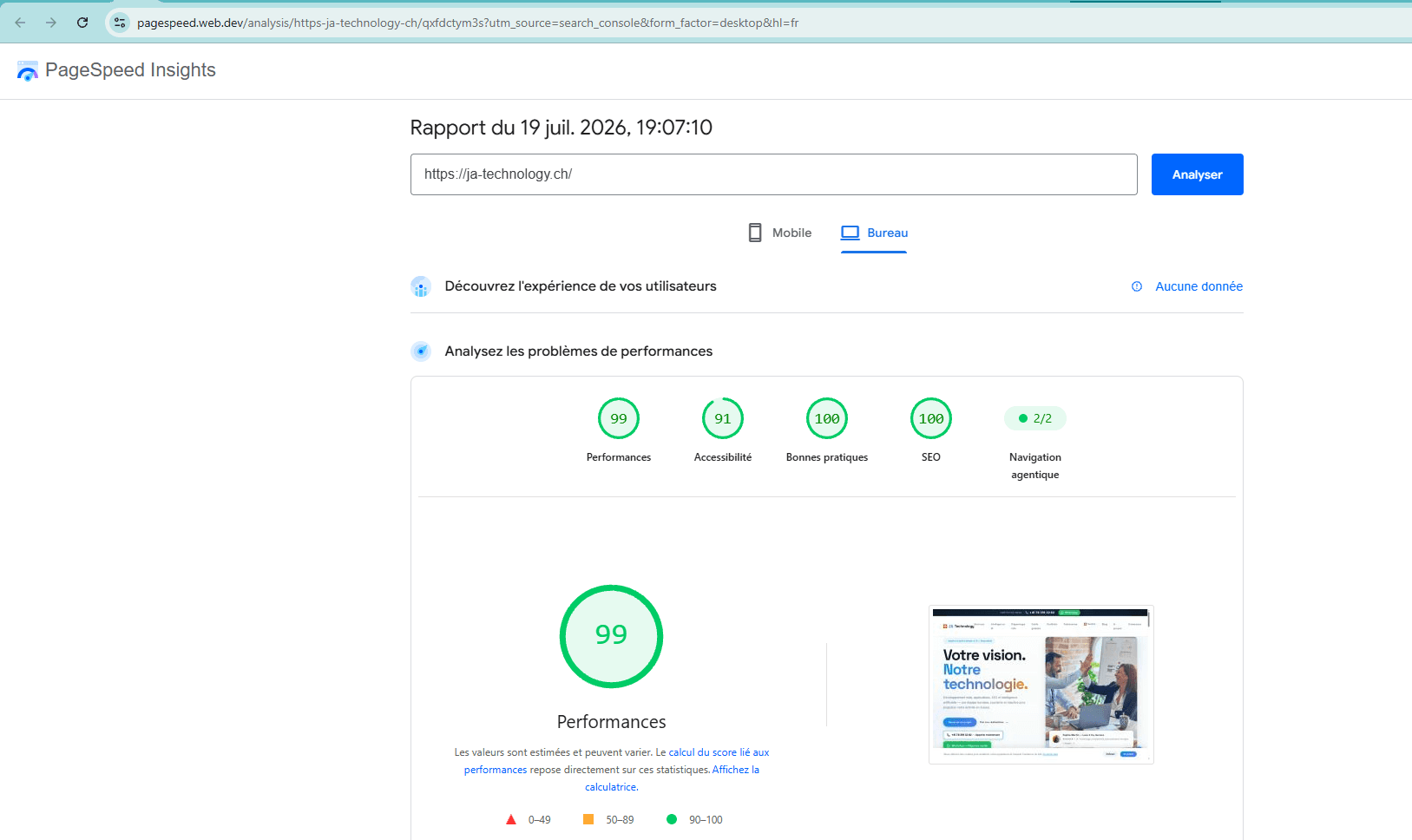This screenshot has width=1412, height=840.
Task: Click the large 99 Performances gauge
Action: pos(611,636)
